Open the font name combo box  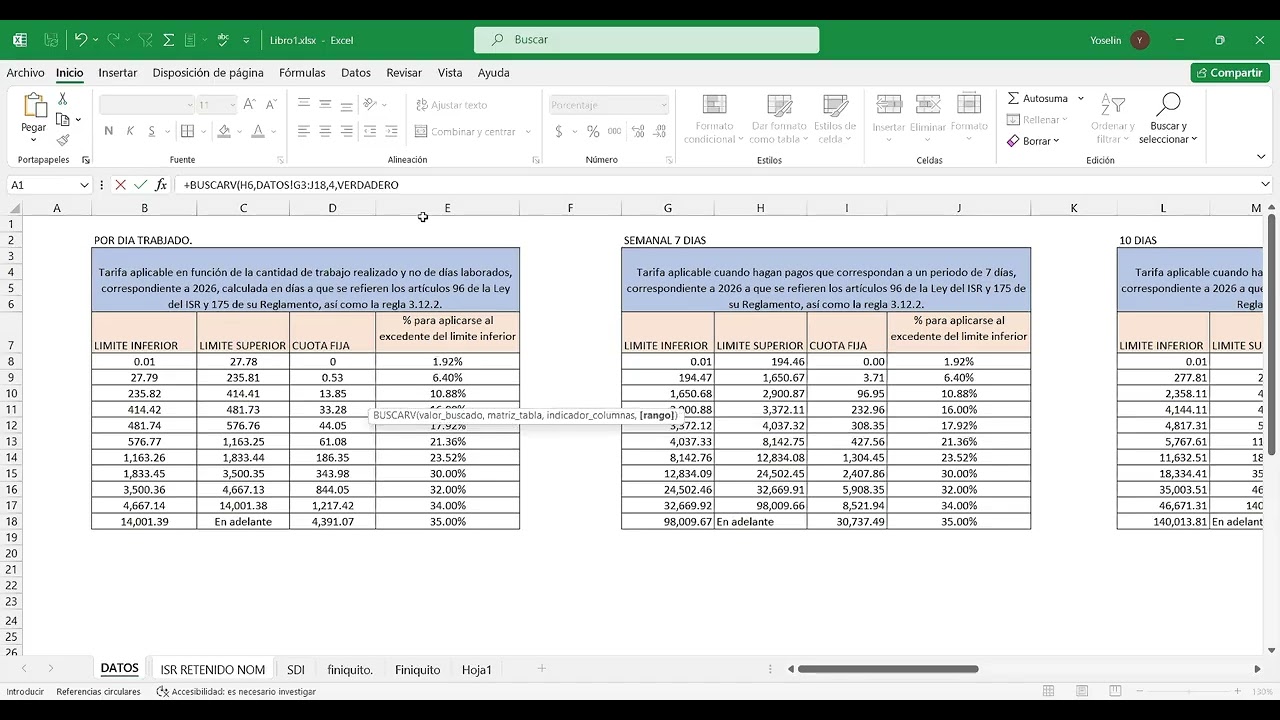point(146,104)
